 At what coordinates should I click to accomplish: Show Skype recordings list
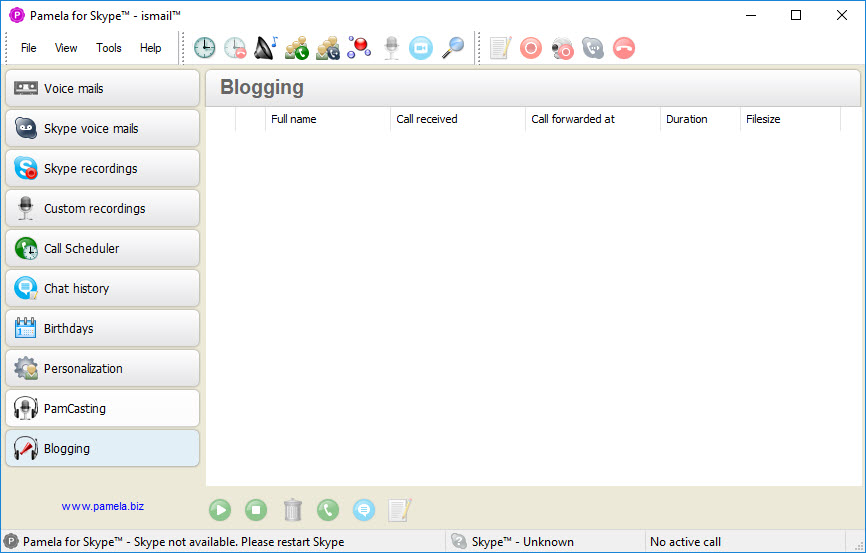pyautogui.click(x=102, y=168)
